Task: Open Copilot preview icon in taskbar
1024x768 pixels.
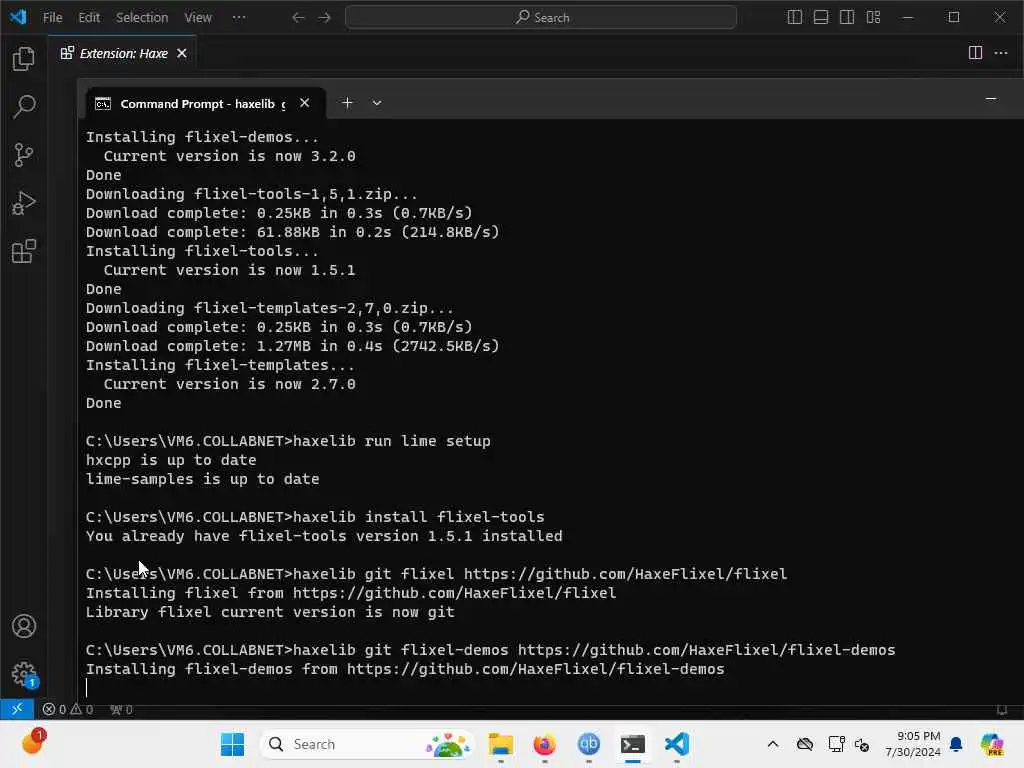Action: 992,744
